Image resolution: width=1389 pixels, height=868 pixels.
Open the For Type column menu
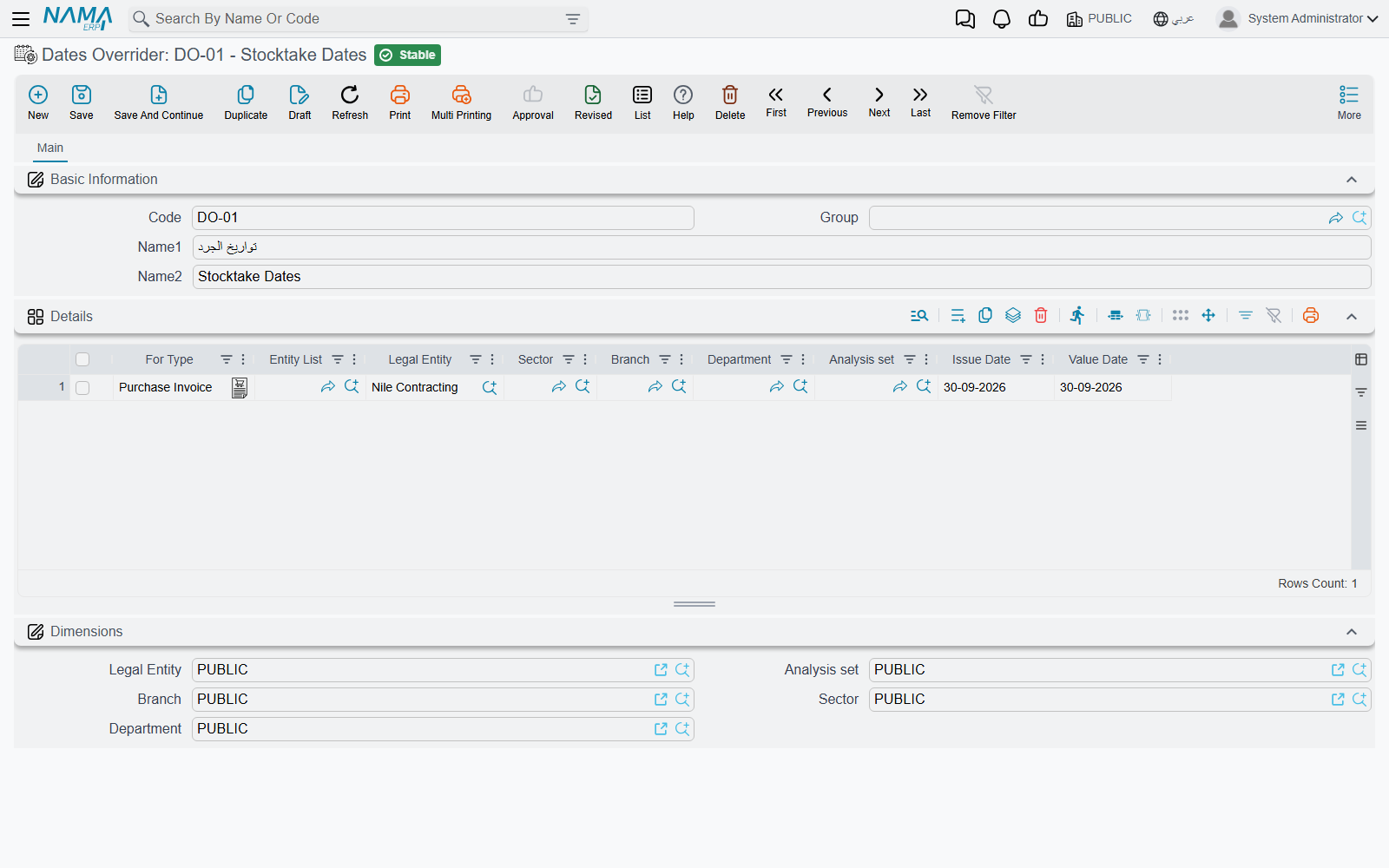tap(243, 359)
